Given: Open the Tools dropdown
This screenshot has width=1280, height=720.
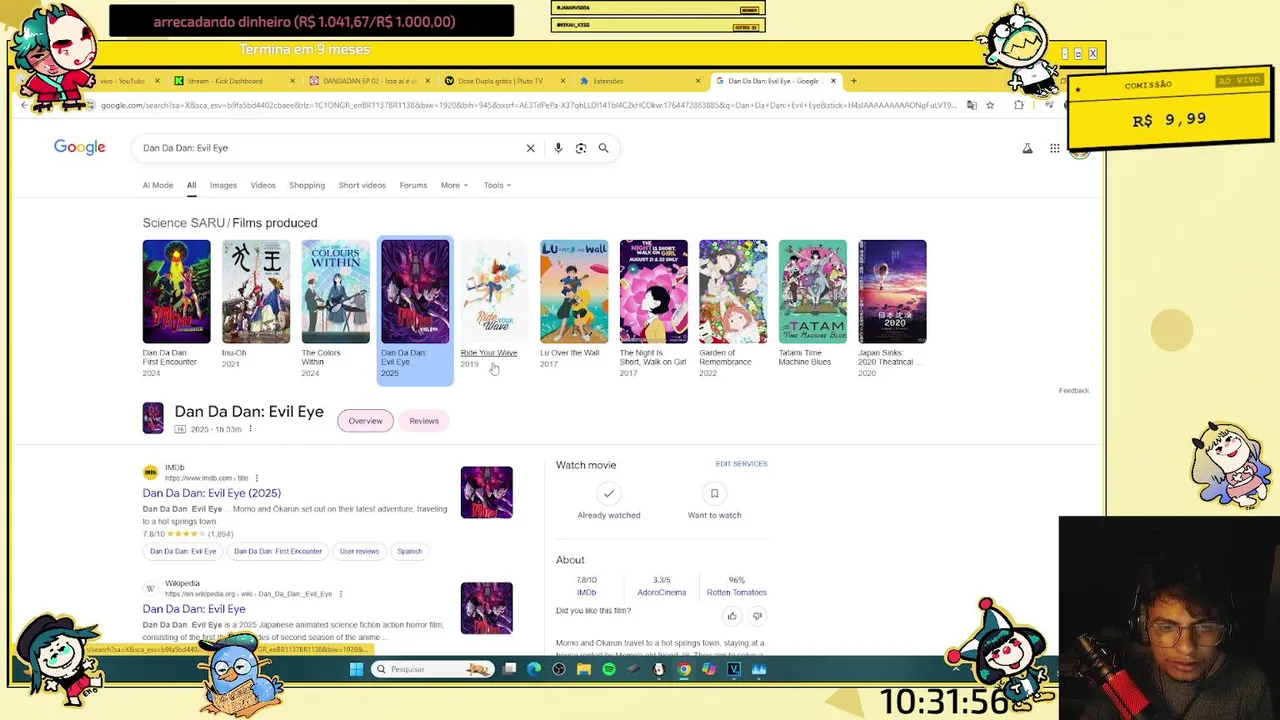Looking at the screenshot, I should click(x=497, y=185).
